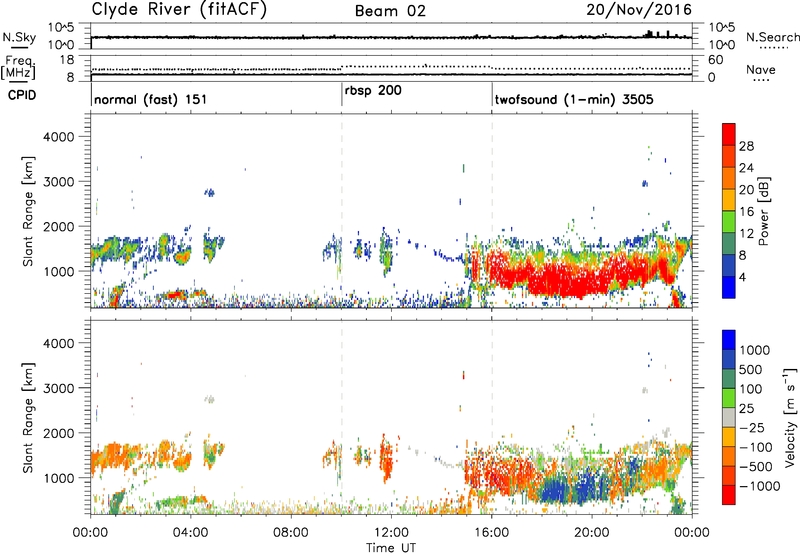Click the blue bottom segment of power colorbar
Viewport: 800px width, 554px height.
tap(729, 287)
